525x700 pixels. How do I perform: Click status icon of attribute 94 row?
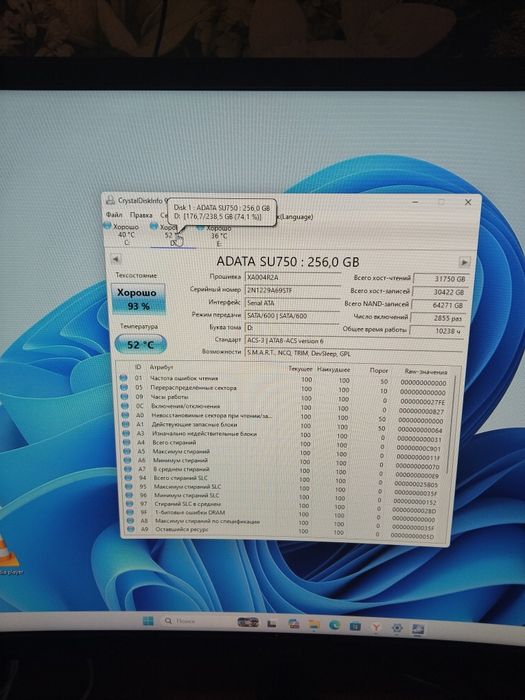tap(129, 478)
